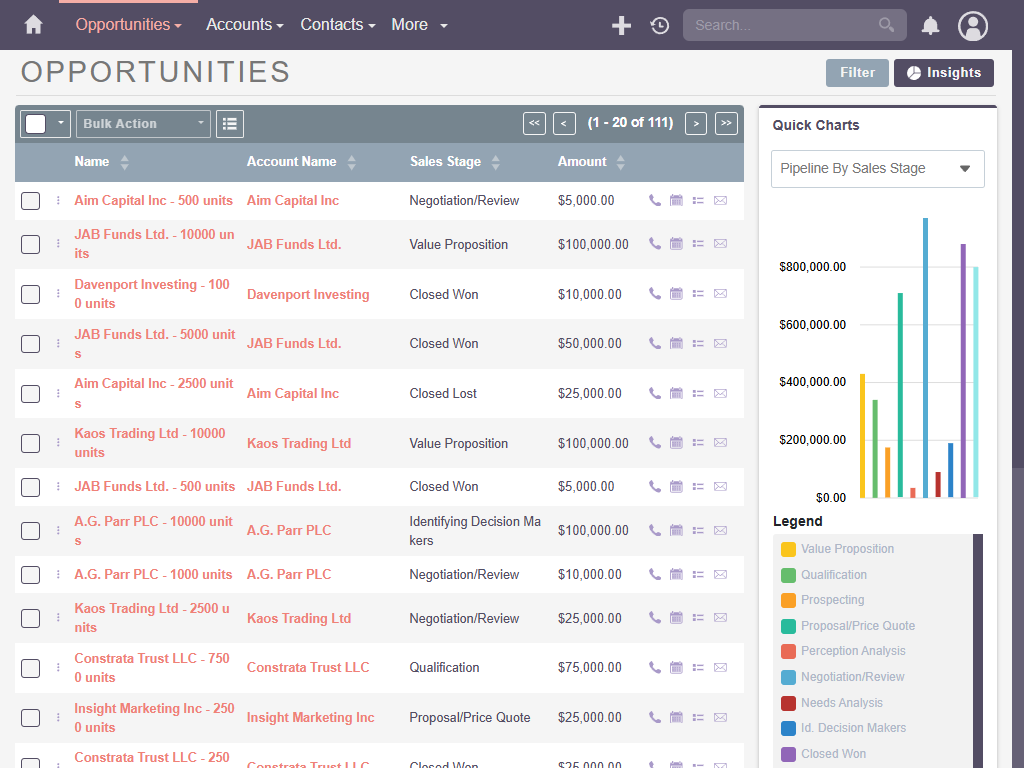The width and height of the screenshot is (1024, 768).
Task: Change the Pipeline By Sales Stage chart selector
Action: click(877, 168)
